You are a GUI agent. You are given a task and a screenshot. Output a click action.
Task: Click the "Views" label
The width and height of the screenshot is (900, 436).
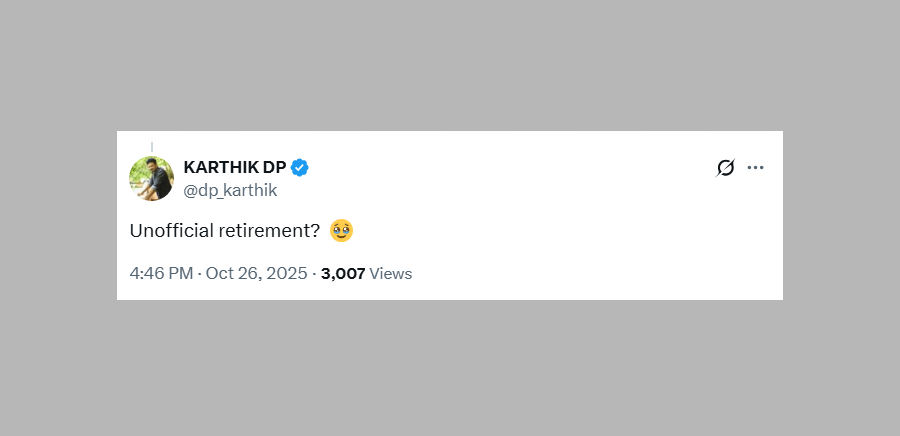(391, 273)
